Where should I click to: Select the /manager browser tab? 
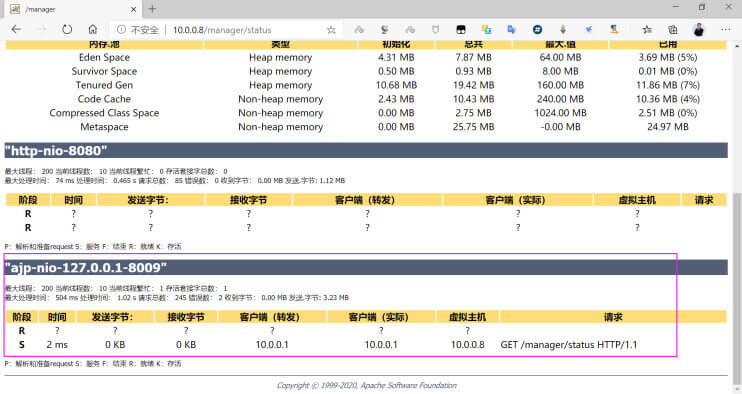[74, 9]
